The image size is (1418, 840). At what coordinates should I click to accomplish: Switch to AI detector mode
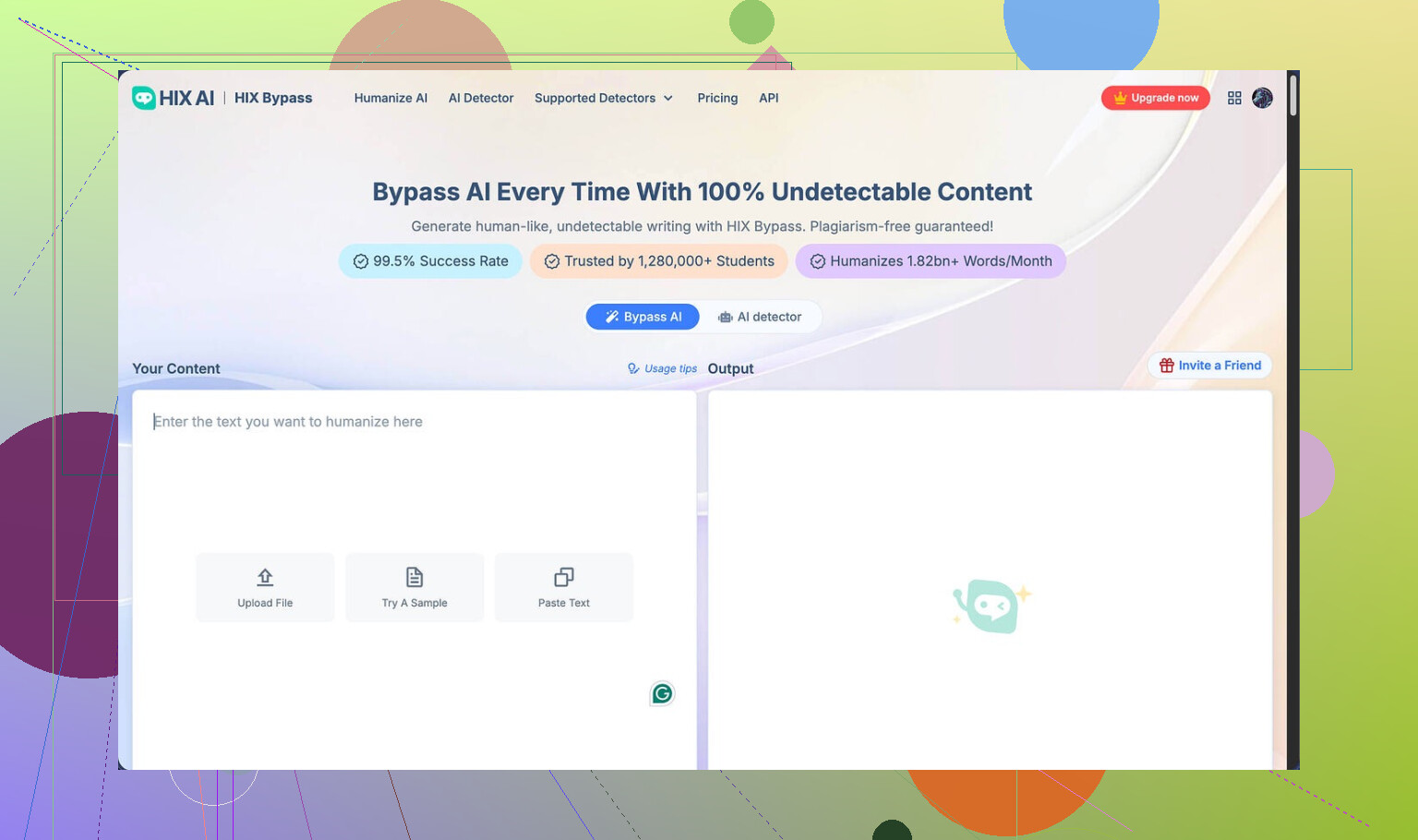point(760,317)
